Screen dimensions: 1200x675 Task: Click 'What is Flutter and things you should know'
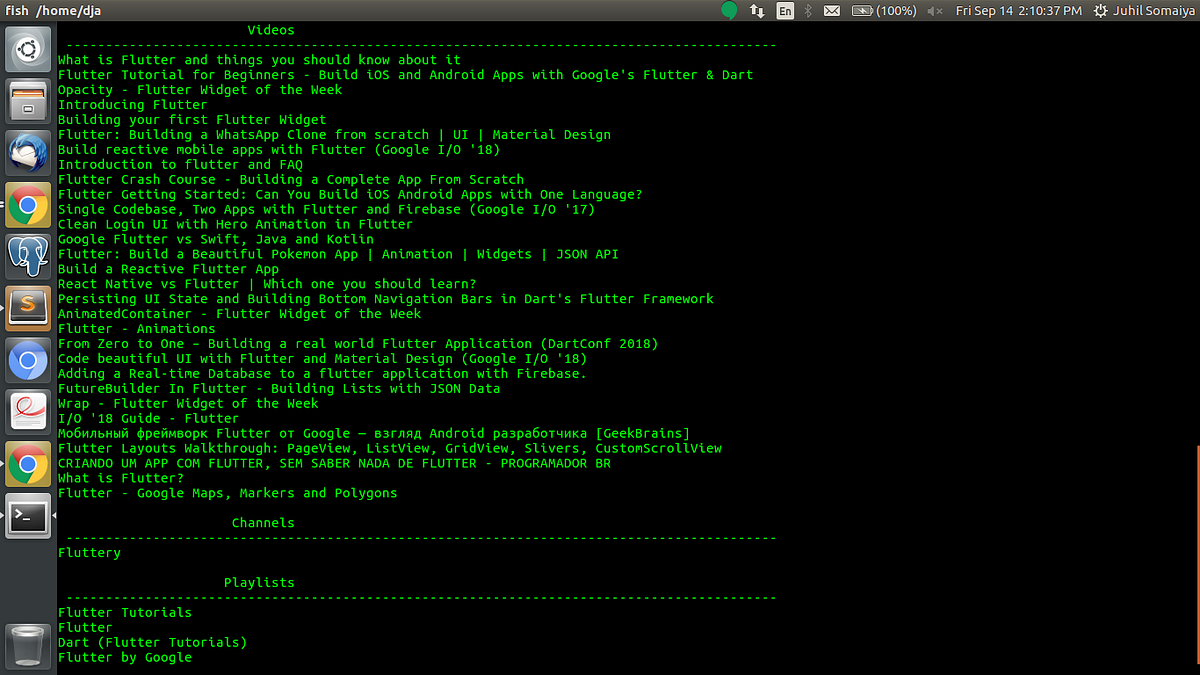259,60
